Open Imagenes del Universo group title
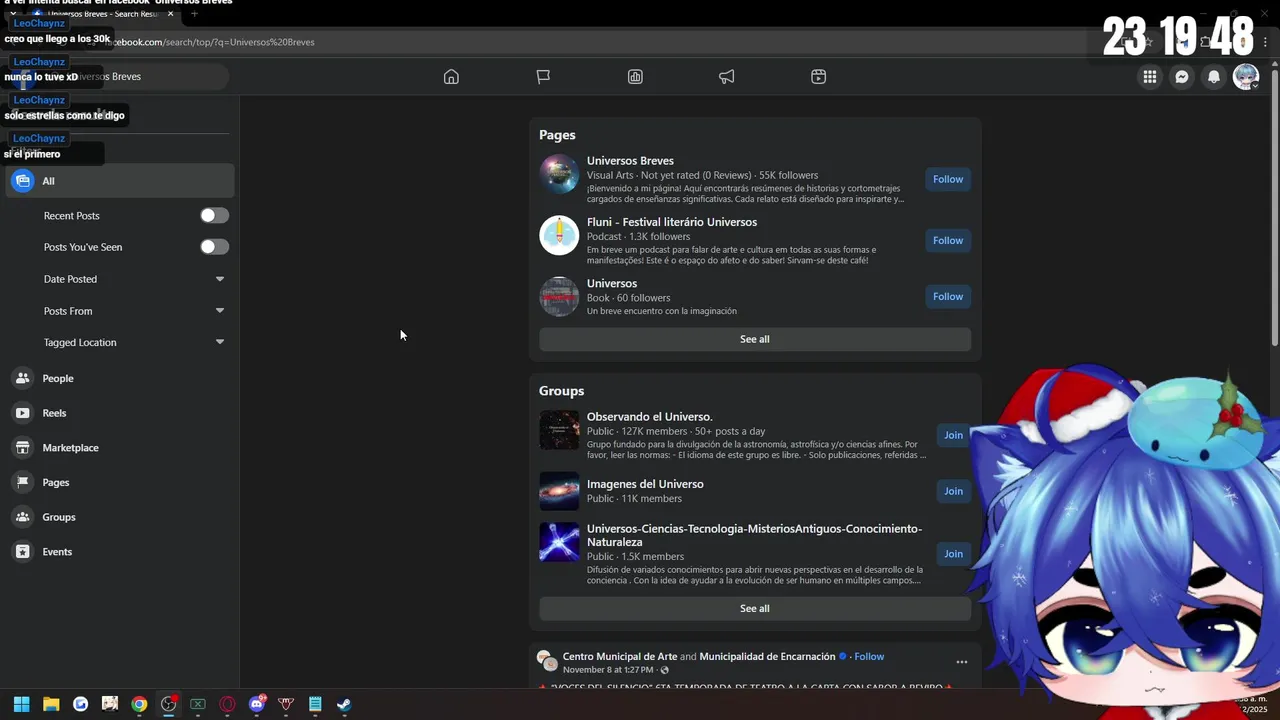 coord(645,484)
